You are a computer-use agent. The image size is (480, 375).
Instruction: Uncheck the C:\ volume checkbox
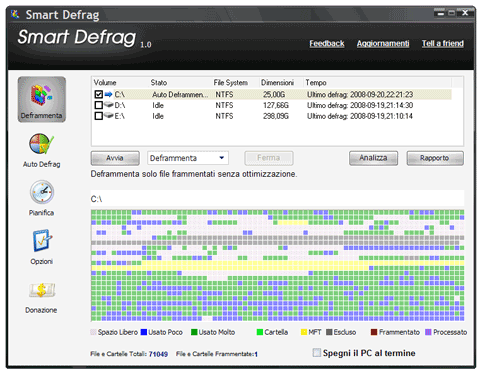tap(99, 94)
